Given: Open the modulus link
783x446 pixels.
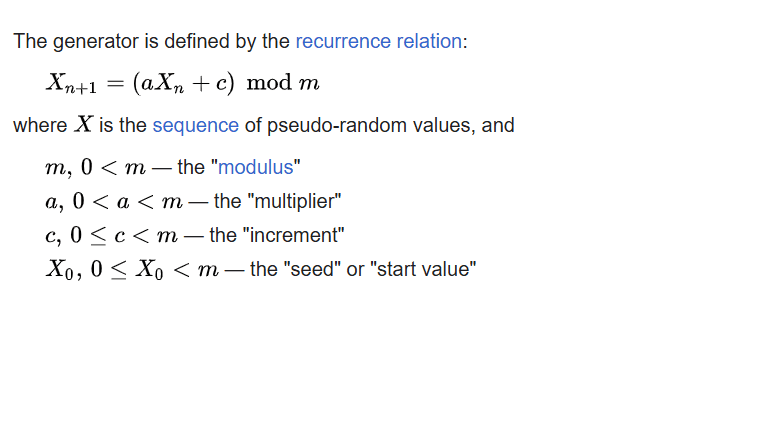Looking at the screenshot, I should 256,167.
